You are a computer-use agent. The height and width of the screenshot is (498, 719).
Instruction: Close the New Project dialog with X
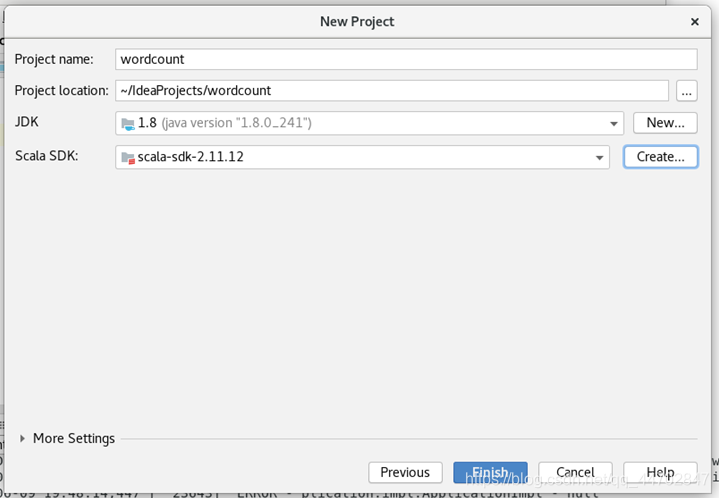(x=695, y=22)
